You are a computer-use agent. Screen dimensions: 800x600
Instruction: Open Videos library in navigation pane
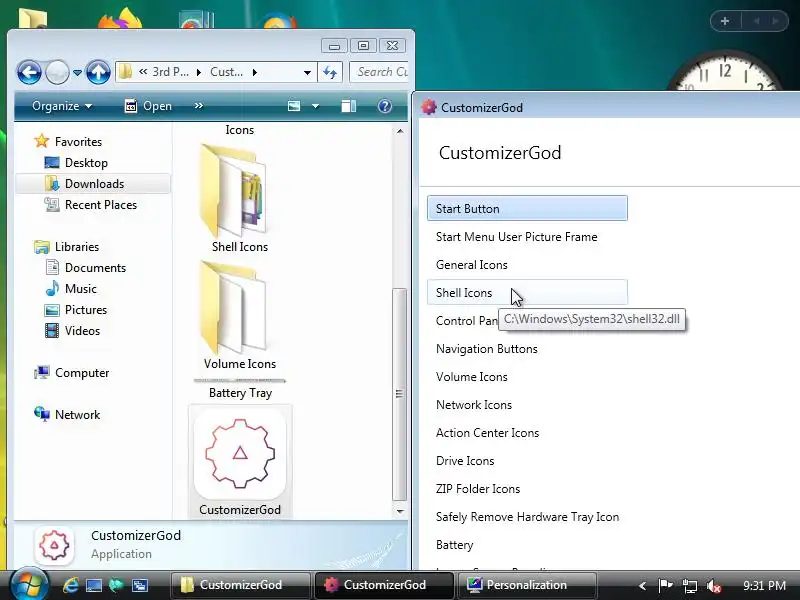pos(72,331)
